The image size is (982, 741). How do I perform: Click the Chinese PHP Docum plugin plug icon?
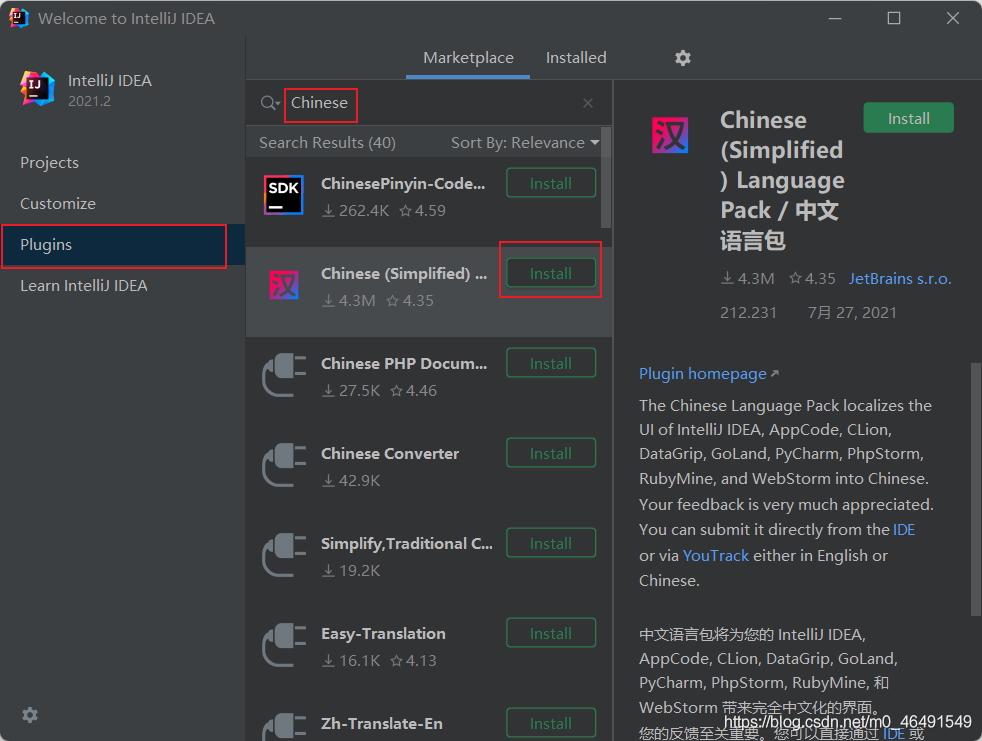tap(284, 375)
